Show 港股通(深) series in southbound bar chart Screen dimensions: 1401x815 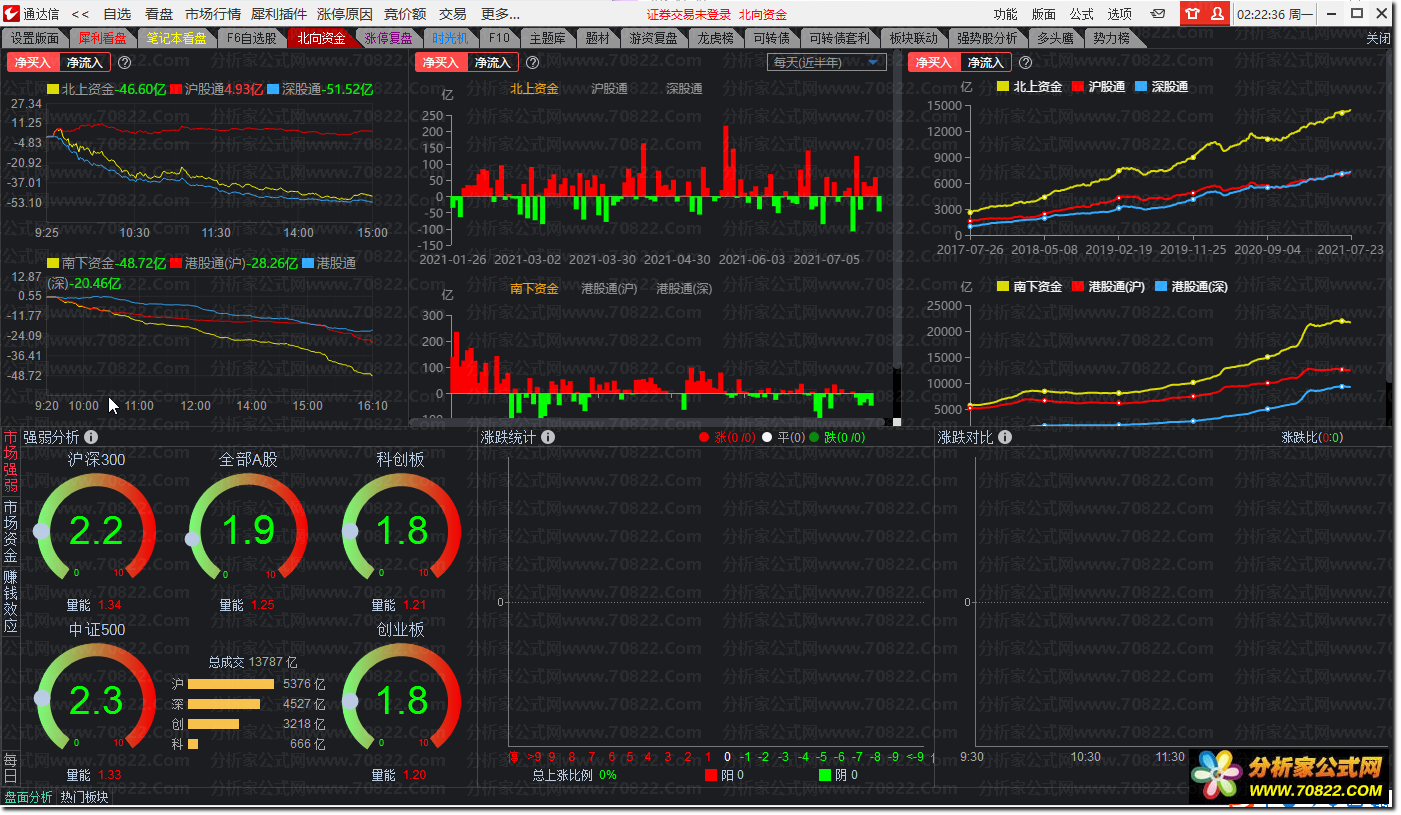pos(684,289)
